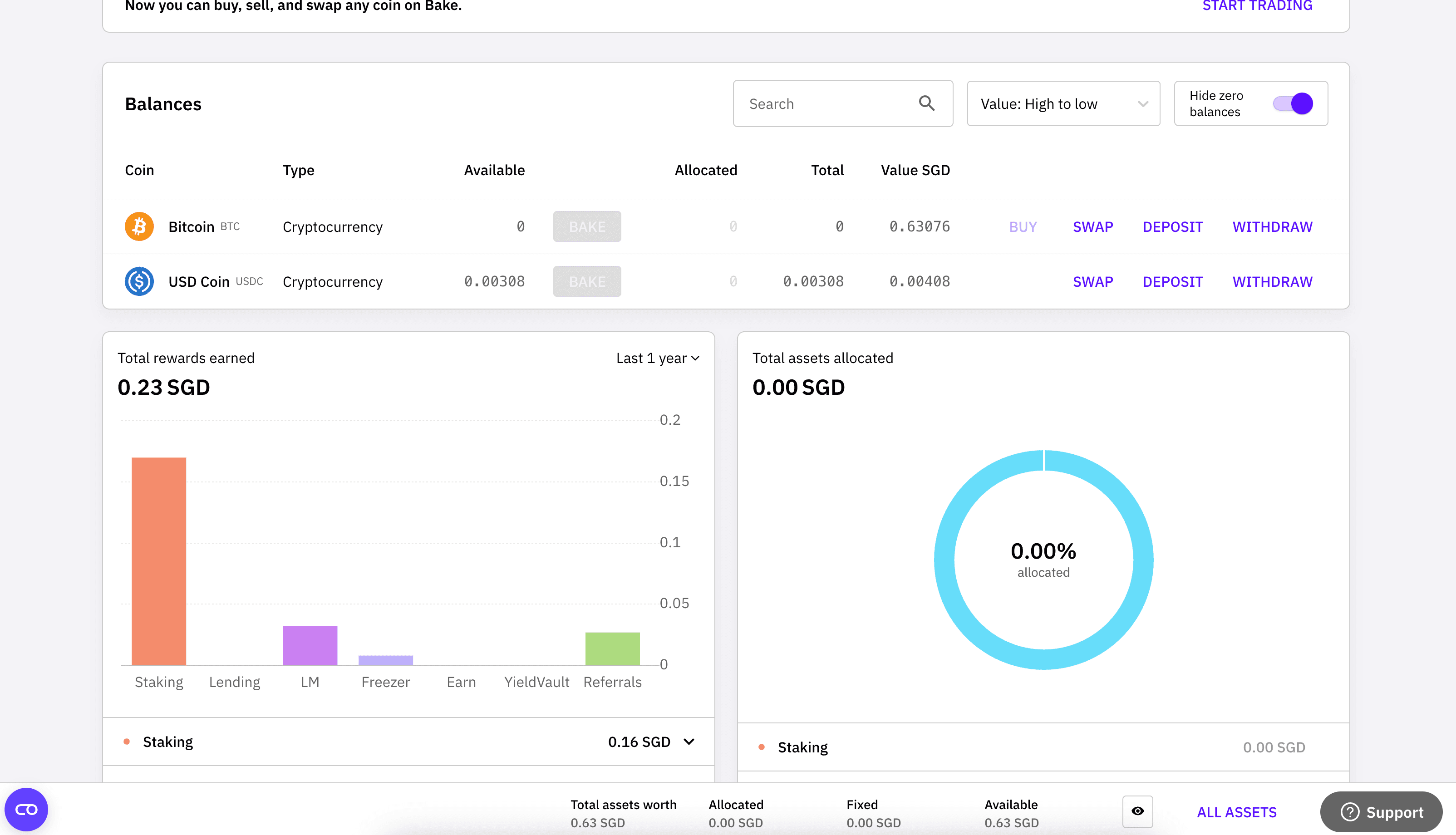Expand the Staking 0.16 SGD rewards row

tap(409, 742)
